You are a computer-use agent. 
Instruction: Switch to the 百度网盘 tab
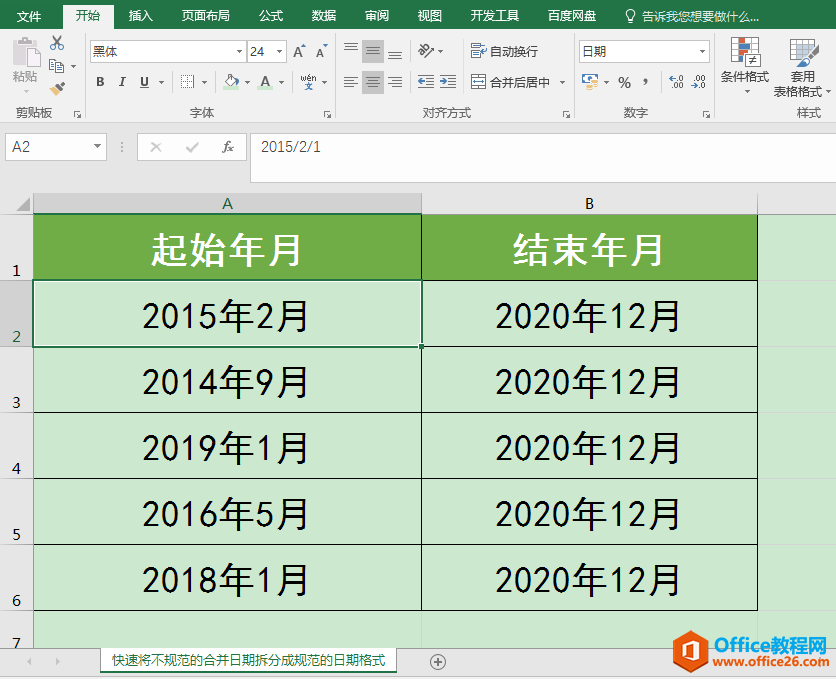572,16
